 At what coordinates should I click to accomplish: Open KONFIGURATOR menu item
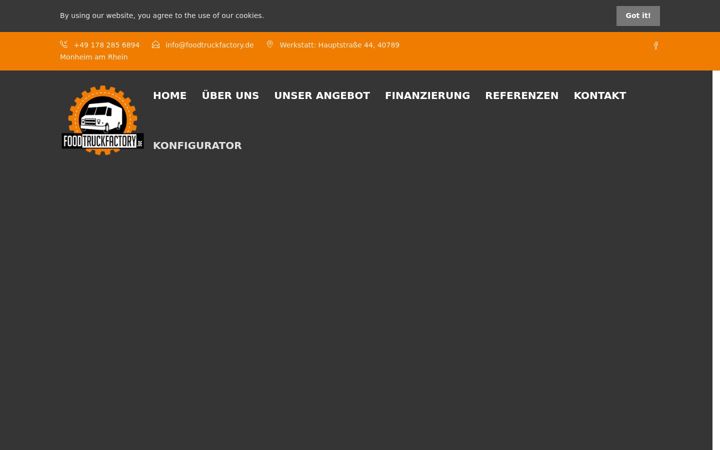tap(197, 146)
